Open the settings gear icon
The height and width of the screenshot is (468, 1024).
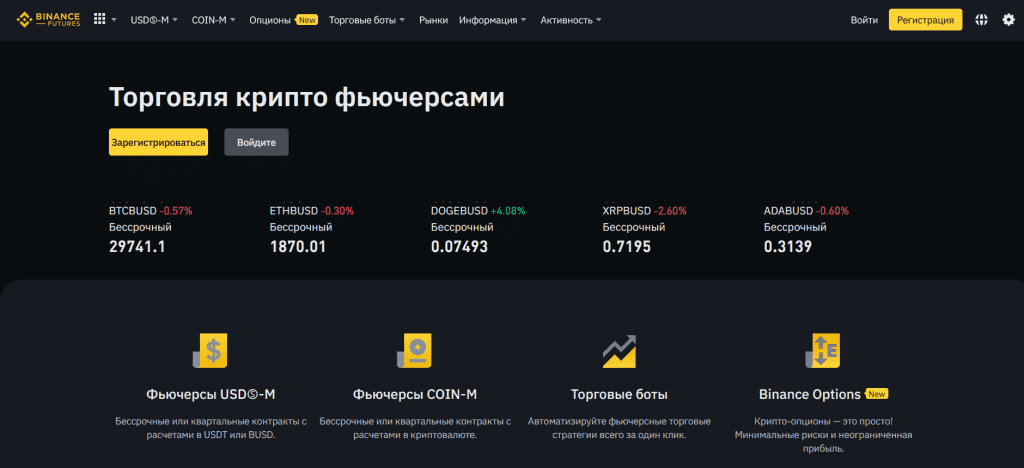1009,20
